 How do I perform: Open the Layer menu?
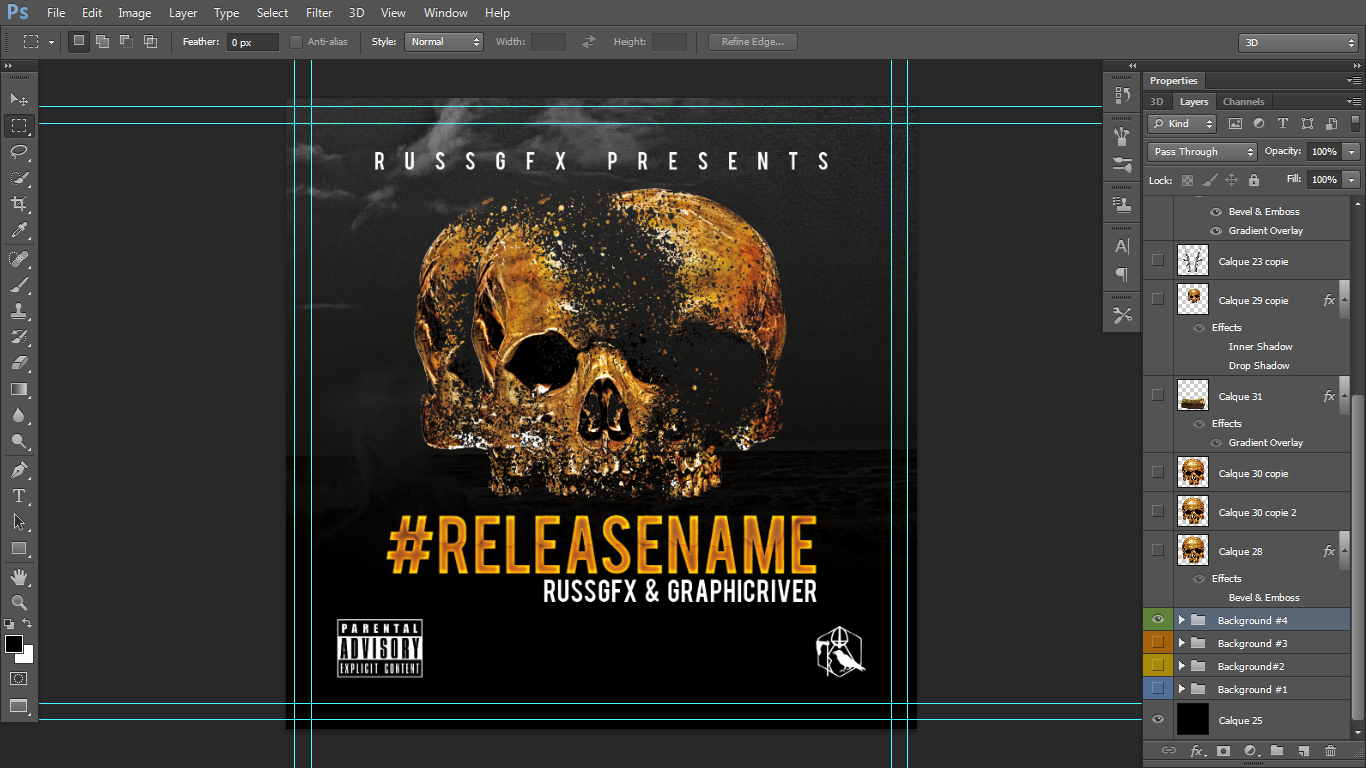(x=183, y=13)
